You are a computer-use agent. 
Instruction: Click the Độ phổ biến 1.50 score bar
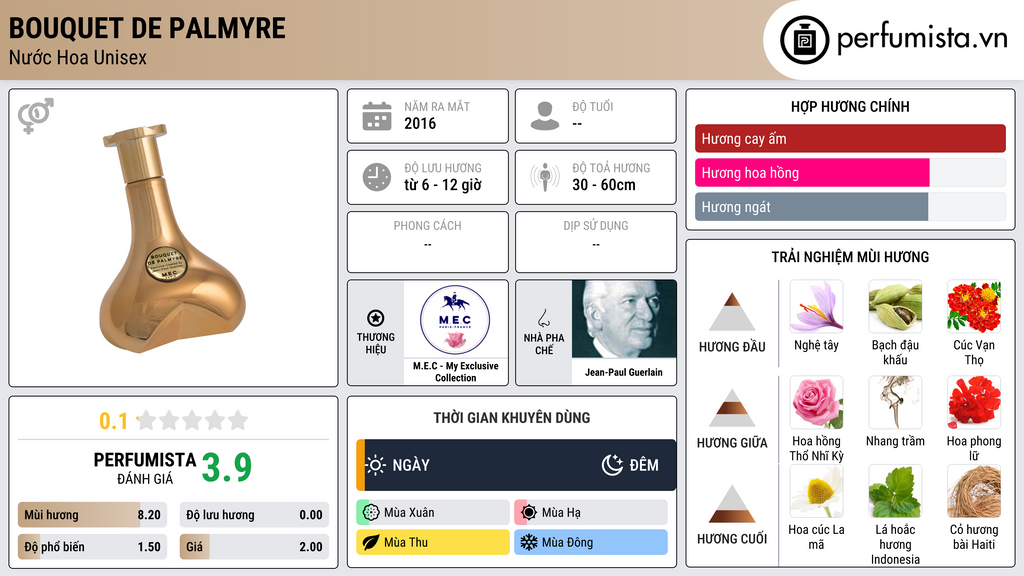pyautogui.click(x=93, y=547)
